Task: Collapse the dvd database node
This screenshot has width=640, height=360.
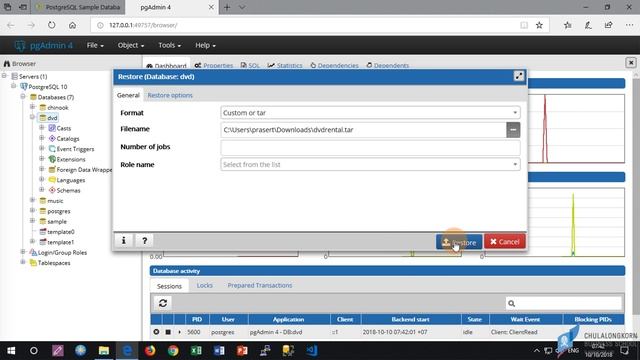Action: point(33,118)
